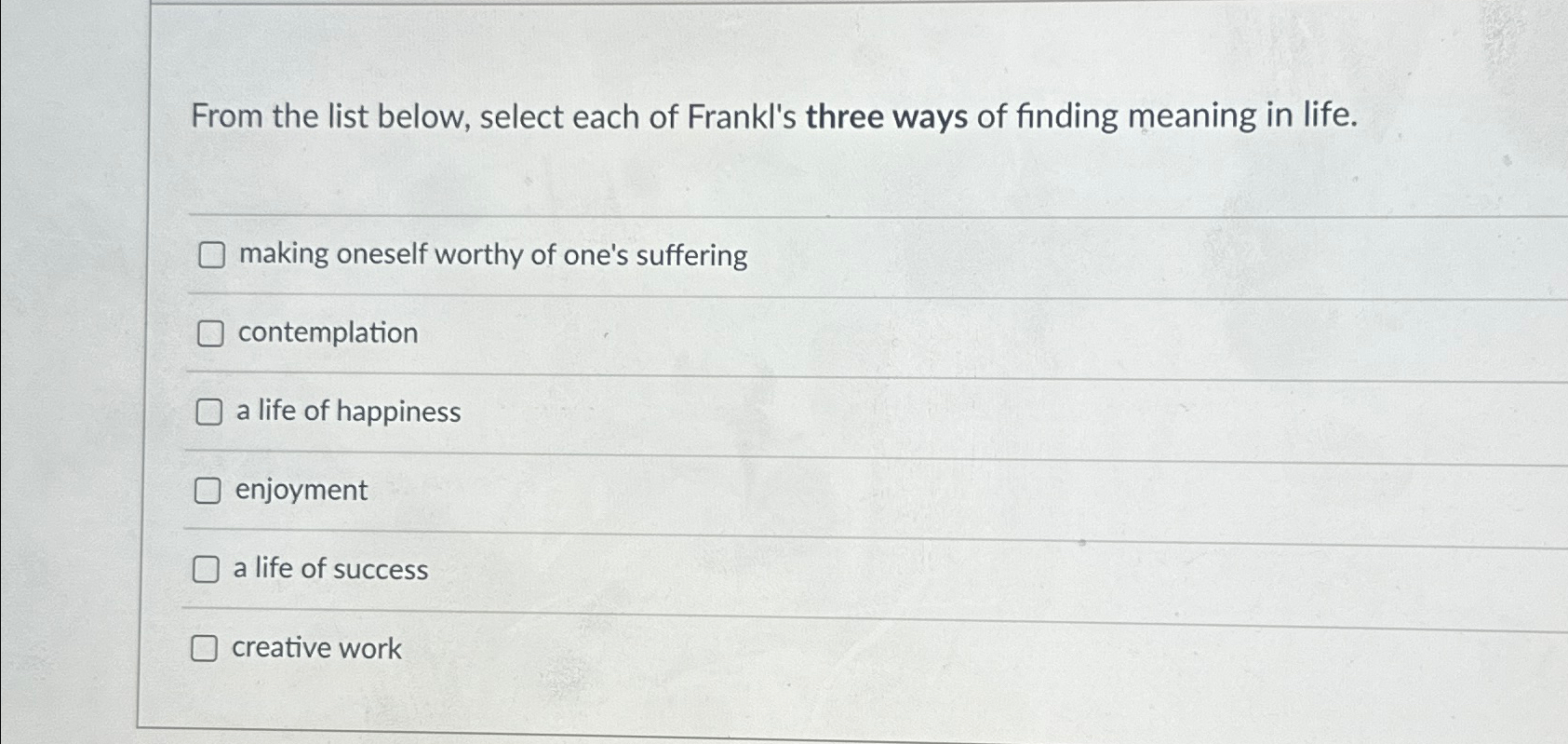Screen dimensions: 1568x744
Task: Toggle the contemplation option off
Action: coord(208,333)
